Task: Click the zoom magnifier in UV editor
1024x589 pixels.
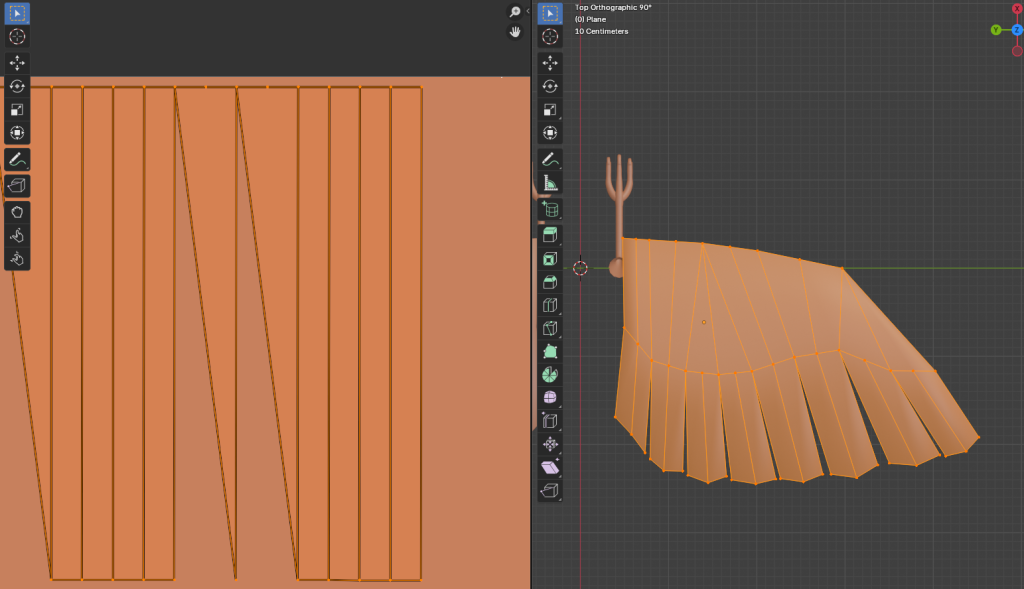Action: tap(515, 12)
